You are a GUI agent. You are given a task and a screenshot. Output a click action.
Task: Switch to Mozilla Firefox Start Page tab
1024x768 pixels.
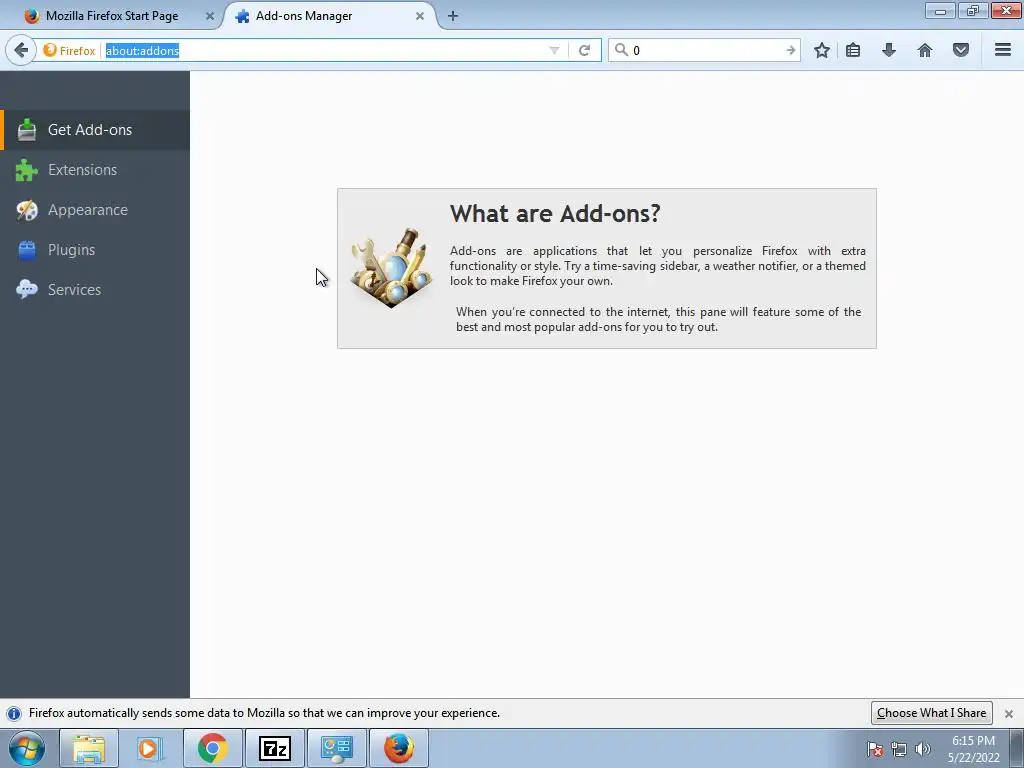point(112,16)
